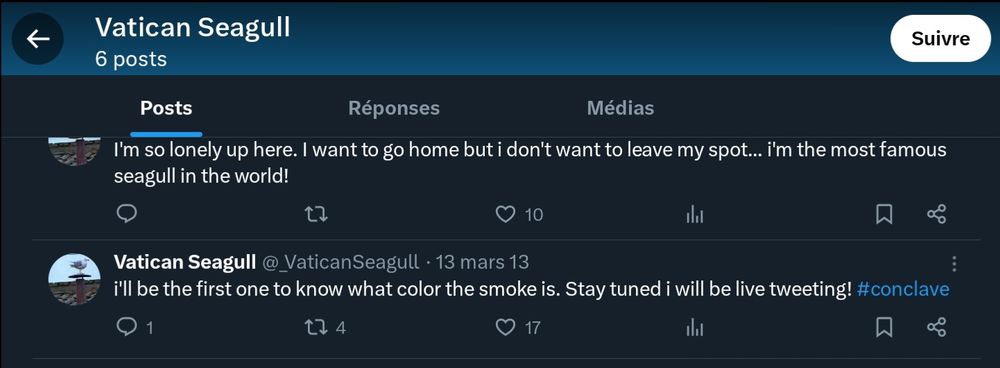The width and height of the screenshot is (1000, 368).
Task: Share the conclave smoke post
Action: (936, 328)
